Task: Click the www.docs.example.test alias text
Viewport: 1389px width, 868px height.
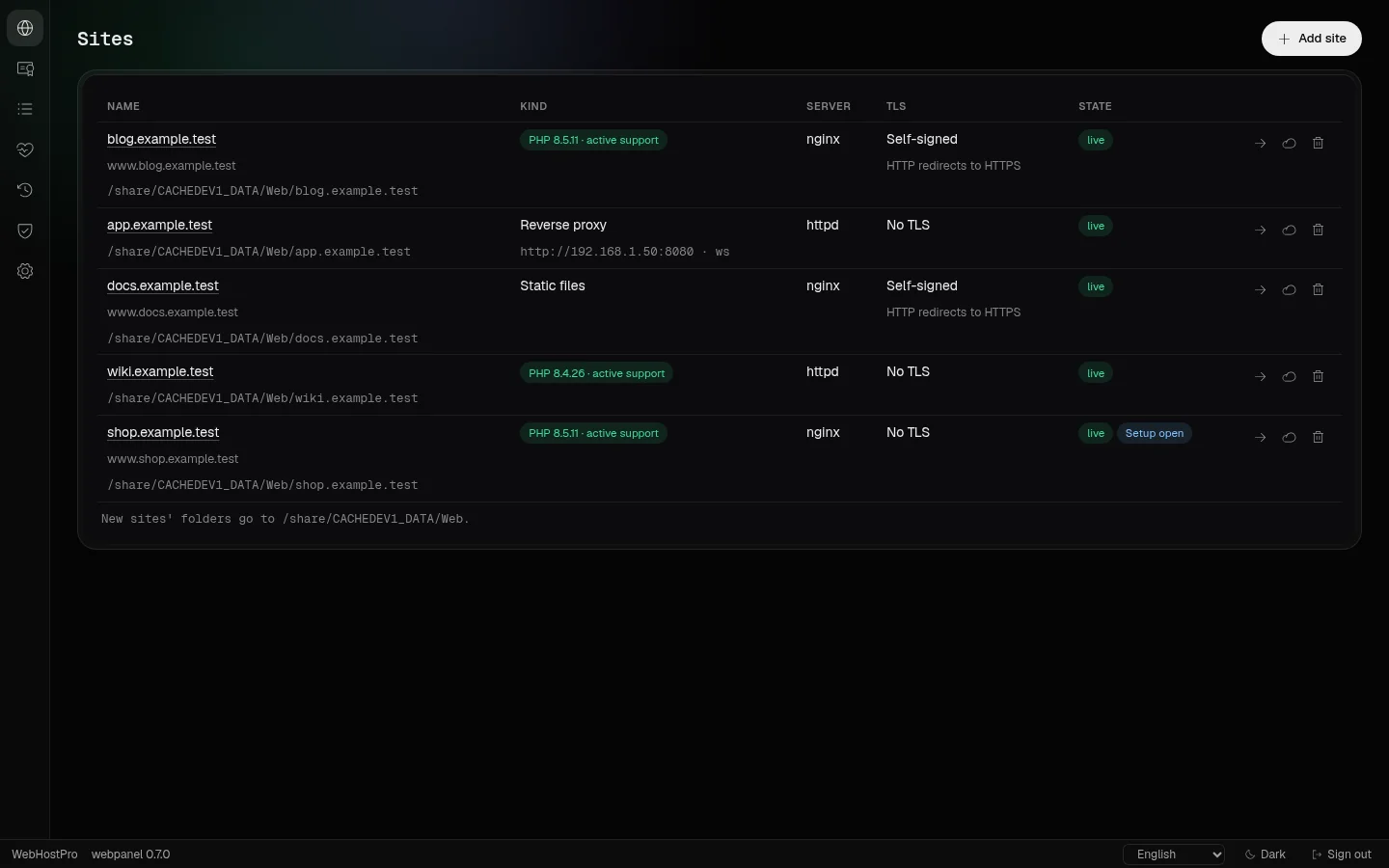Action: (x=173, y=312)
